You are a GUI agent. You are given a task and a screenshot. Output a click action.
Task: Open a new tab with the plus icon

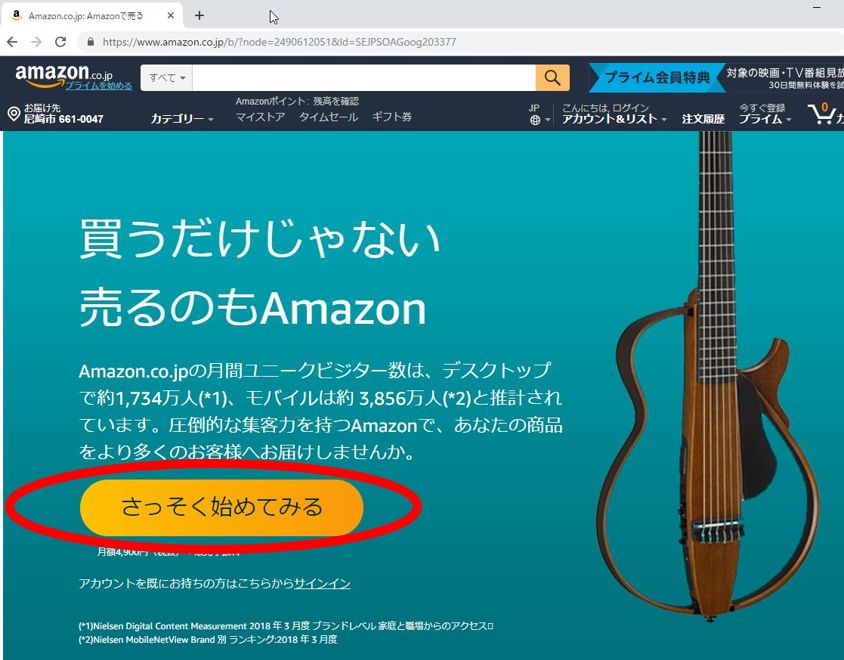[x=199, y=16]
